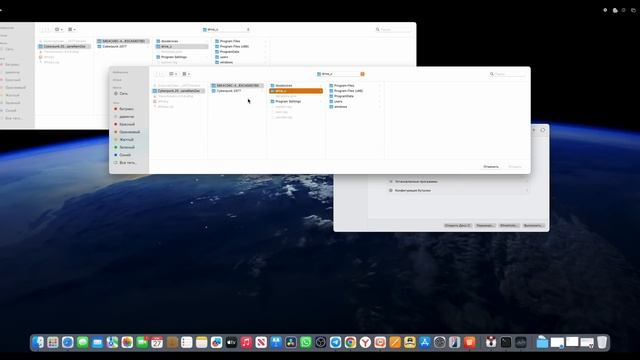The image size is (640, 360).
Task: Open column view dropdown in front dialog
Action: click(x=173, y=74)
